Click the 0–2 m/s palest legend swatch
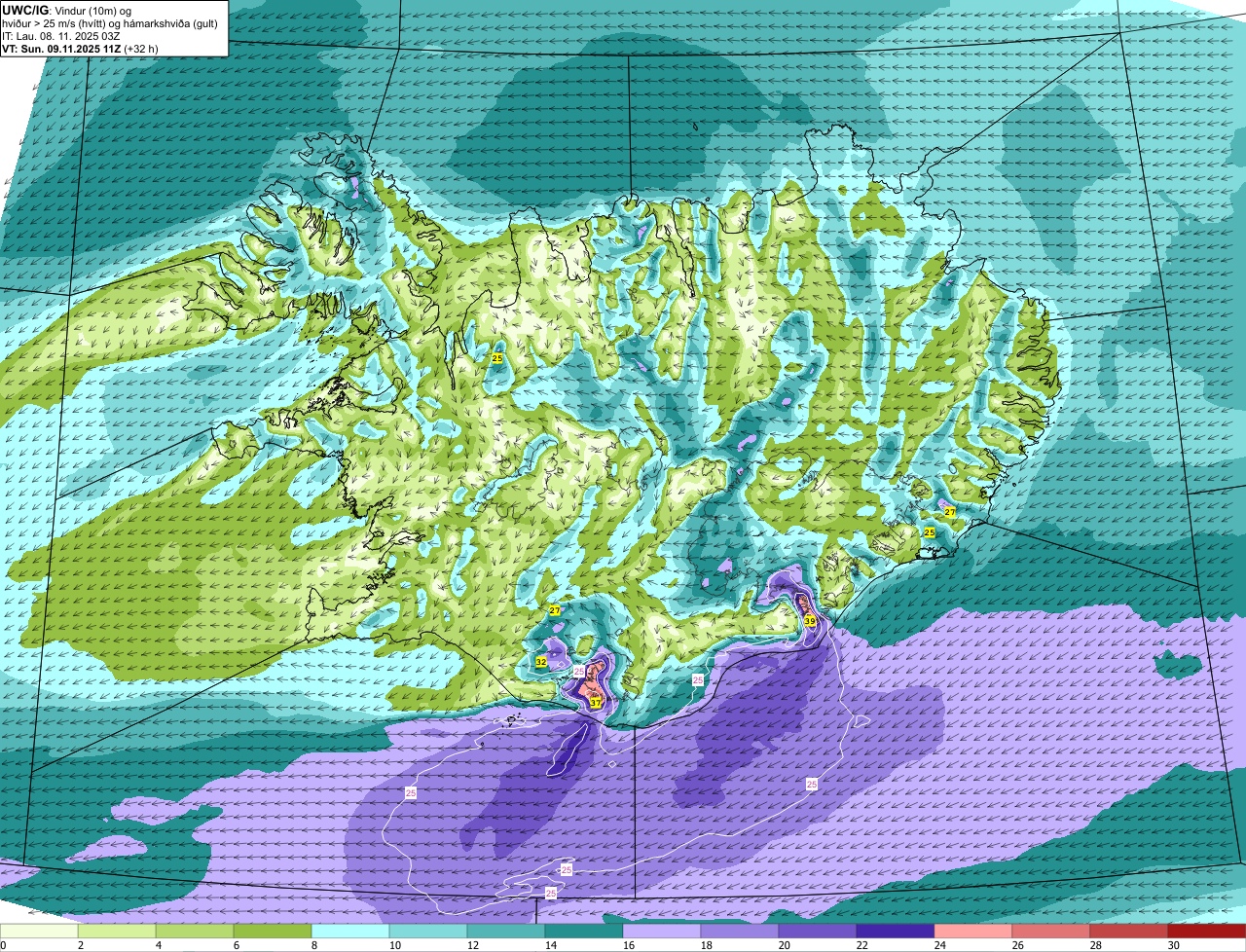1246x952 pixels. pyautogui.click(x=39, y=931)
